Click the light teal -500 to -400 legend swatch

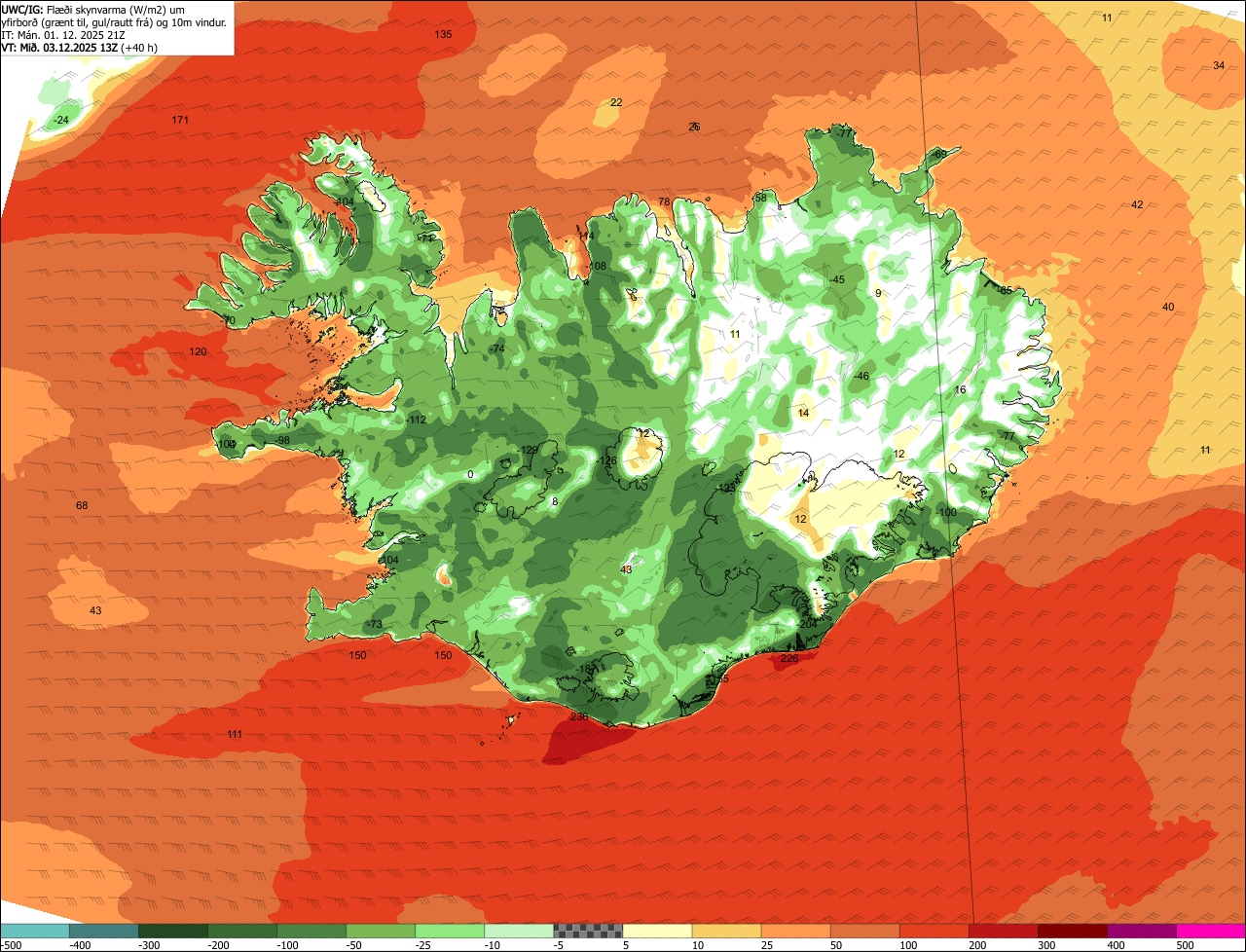pos(34,931)
